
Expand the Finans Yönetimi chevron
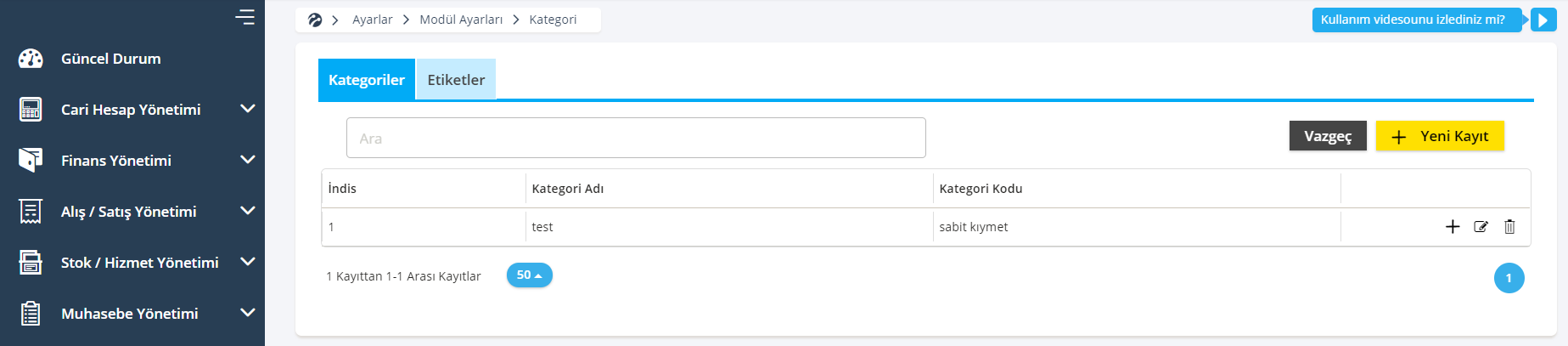(248, 160)
